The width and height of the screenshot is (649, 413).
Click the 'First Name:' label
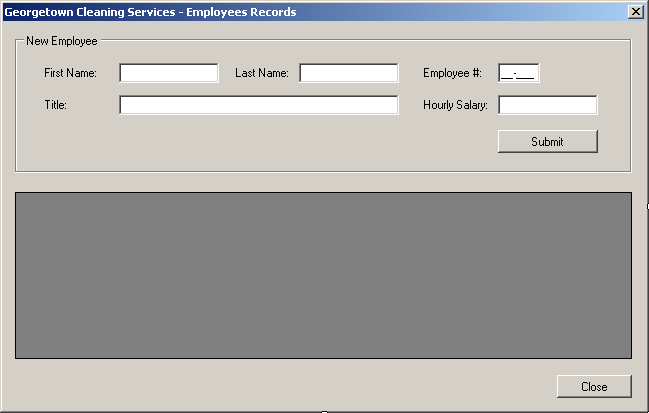(70, 73)
